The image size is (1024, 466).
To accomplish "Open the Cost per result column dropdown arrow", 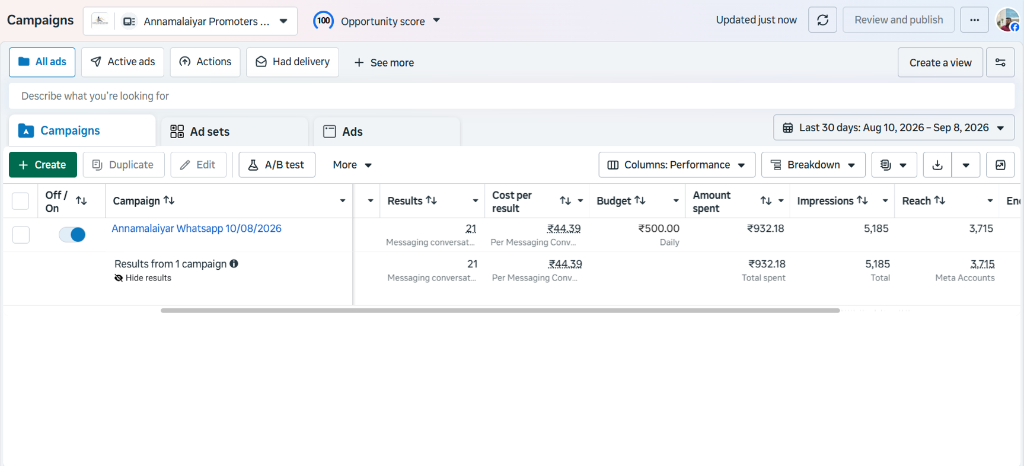I will pyautogui.click(x=581, y=201).
